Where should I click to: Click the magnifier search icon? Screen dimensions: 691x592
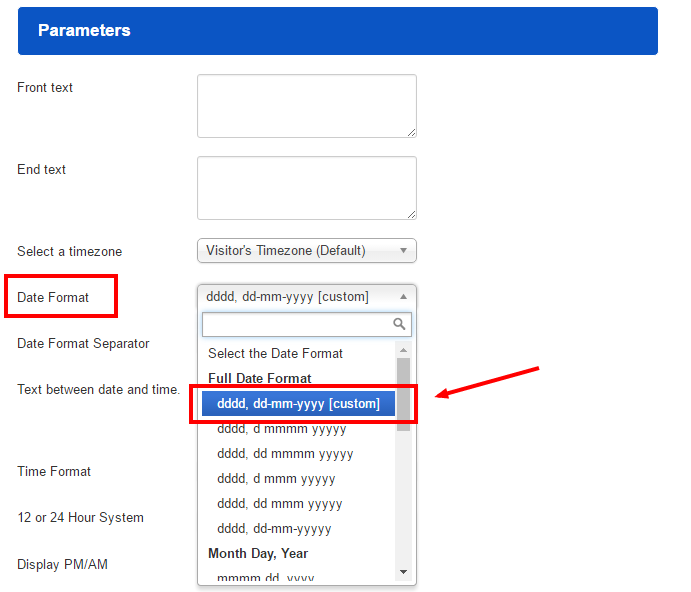point(399,324)
